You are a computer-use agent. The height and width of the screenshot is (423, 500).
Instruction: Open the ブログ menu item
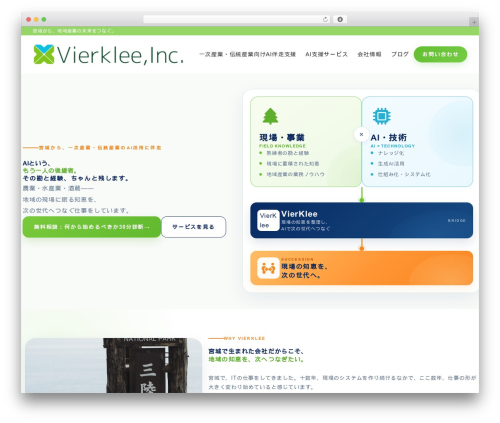tap(400, 54)
